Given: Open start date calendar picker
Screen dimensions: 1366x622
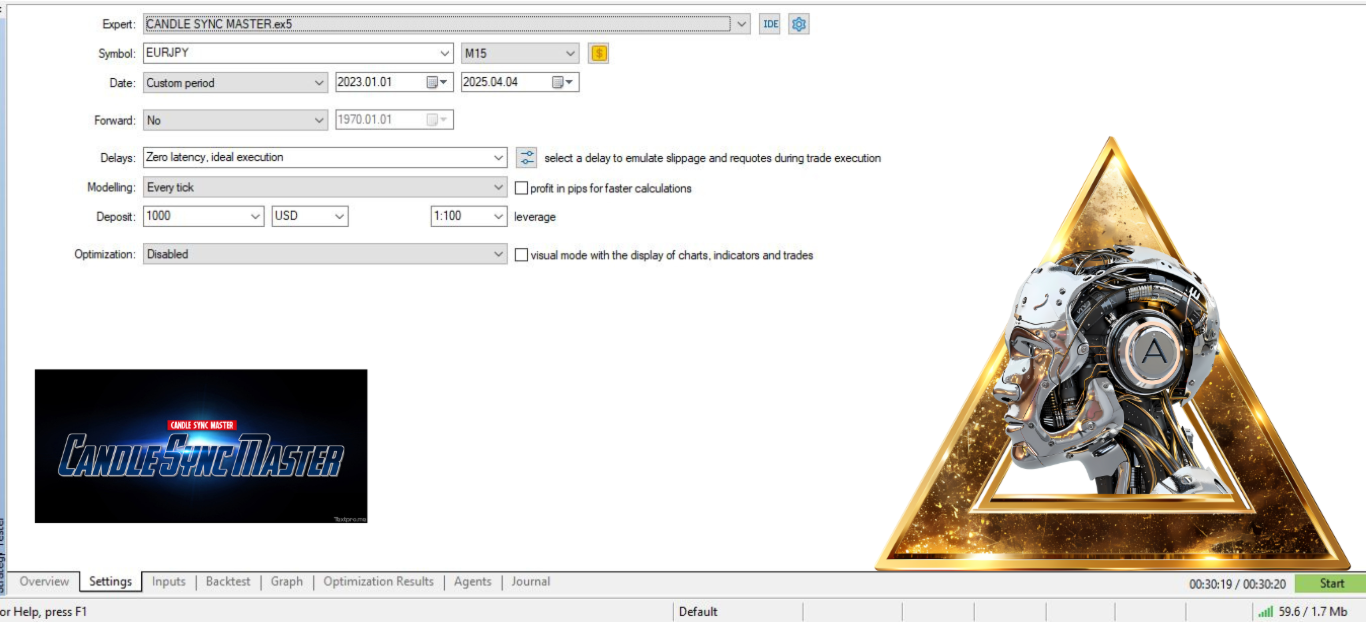Looking at the screenshot, I should click(x=438, y=83).
